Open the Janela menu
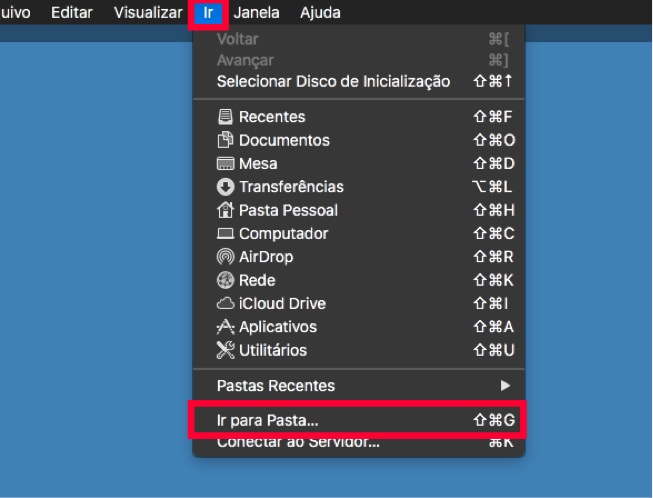This screenshot has height=498, width=653. click(x=257, y=13)
